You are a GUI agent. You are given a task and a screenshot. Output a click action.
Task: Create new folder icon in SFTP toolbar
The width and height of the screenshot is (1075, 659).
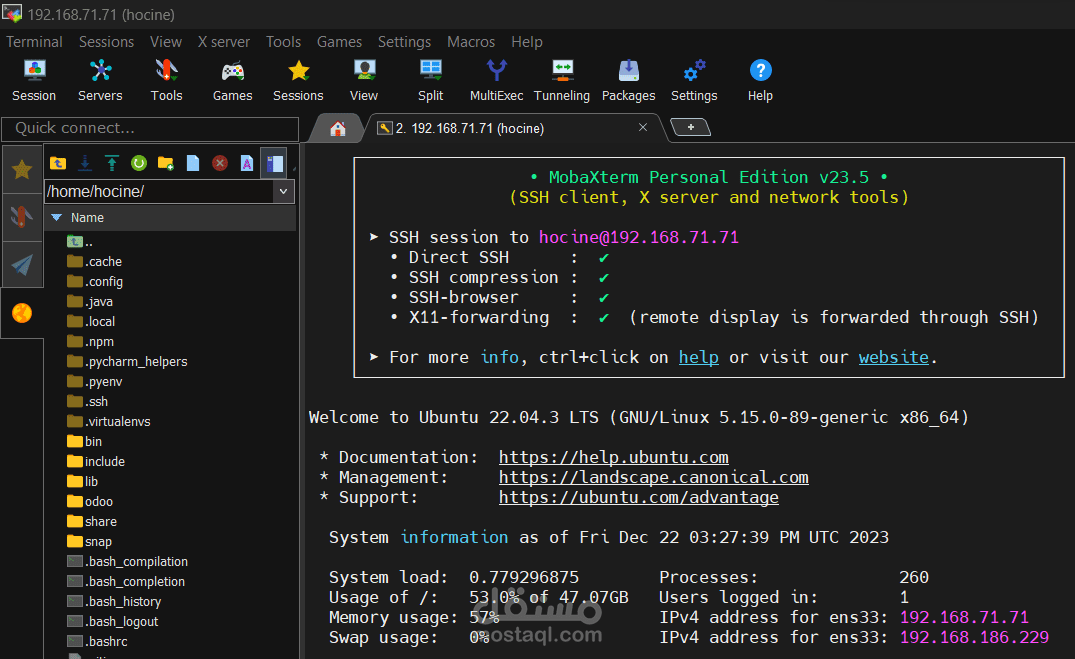coord(166,163)
